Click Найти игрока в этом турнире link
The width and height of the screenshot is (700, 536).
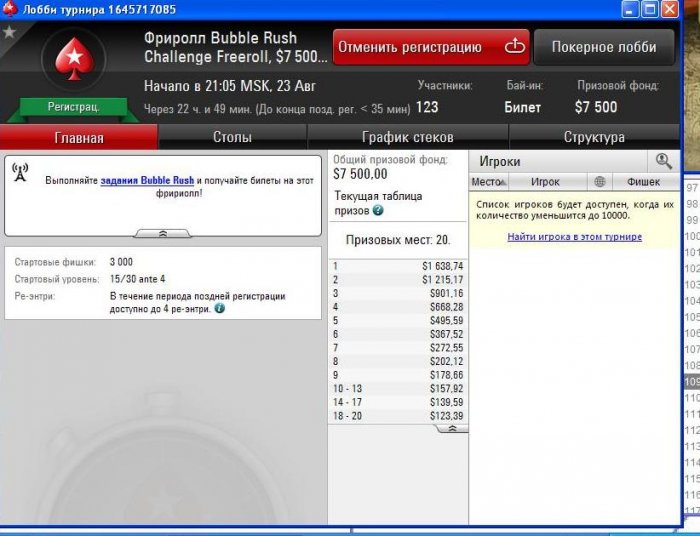[575, 237]
